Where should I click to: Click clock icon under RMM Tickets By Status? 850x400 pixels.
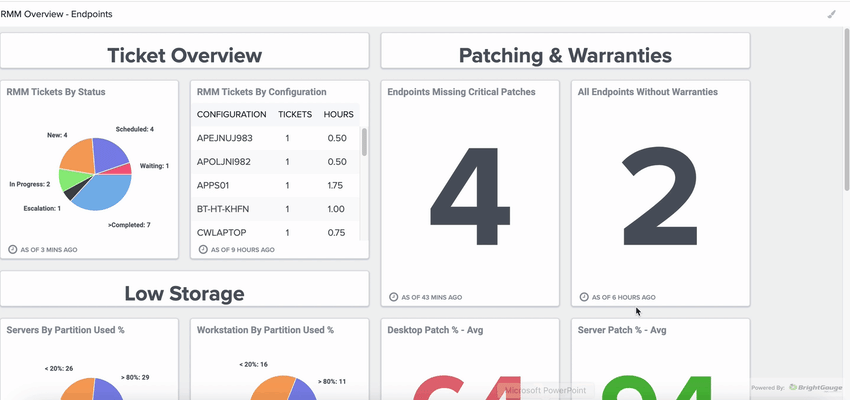tap(12, 249)
